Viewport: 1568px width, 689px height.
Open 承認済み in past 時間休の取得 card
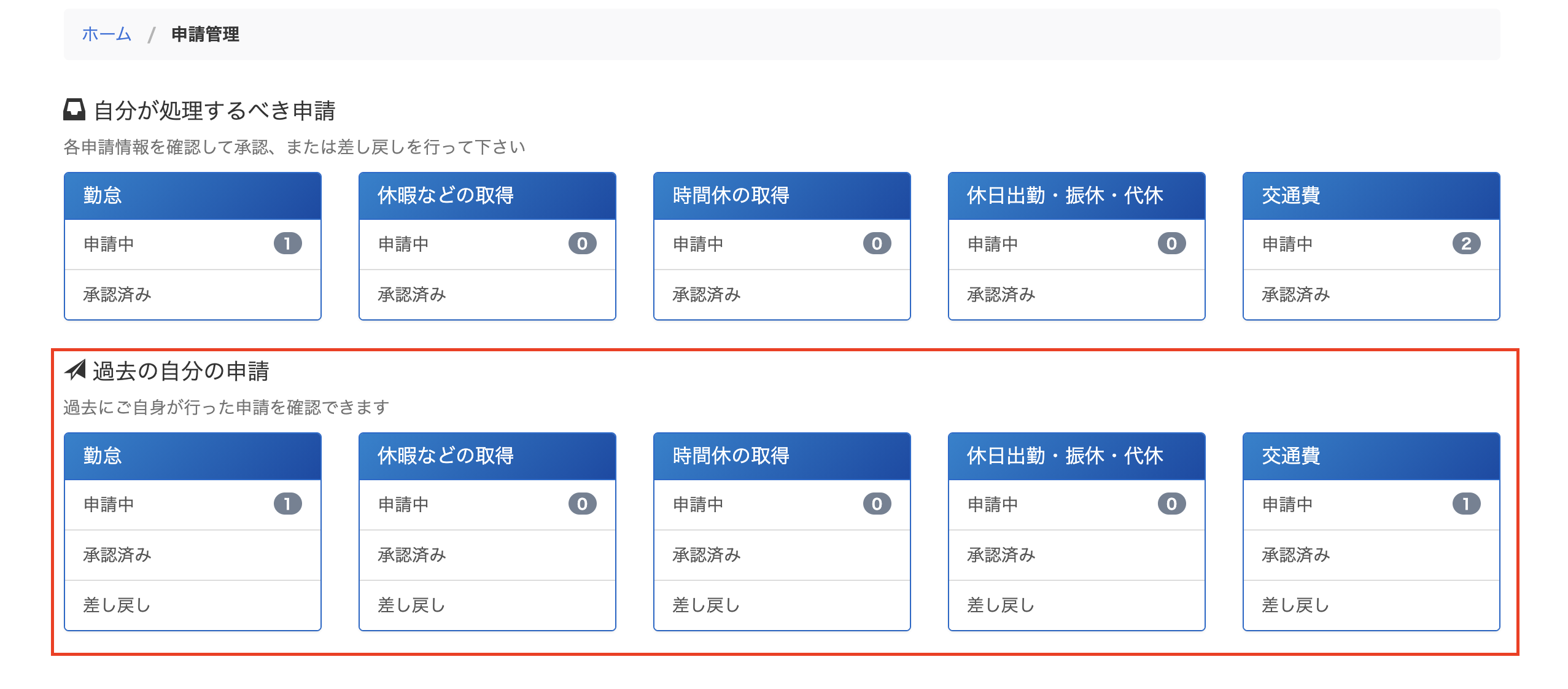(706, 555)
